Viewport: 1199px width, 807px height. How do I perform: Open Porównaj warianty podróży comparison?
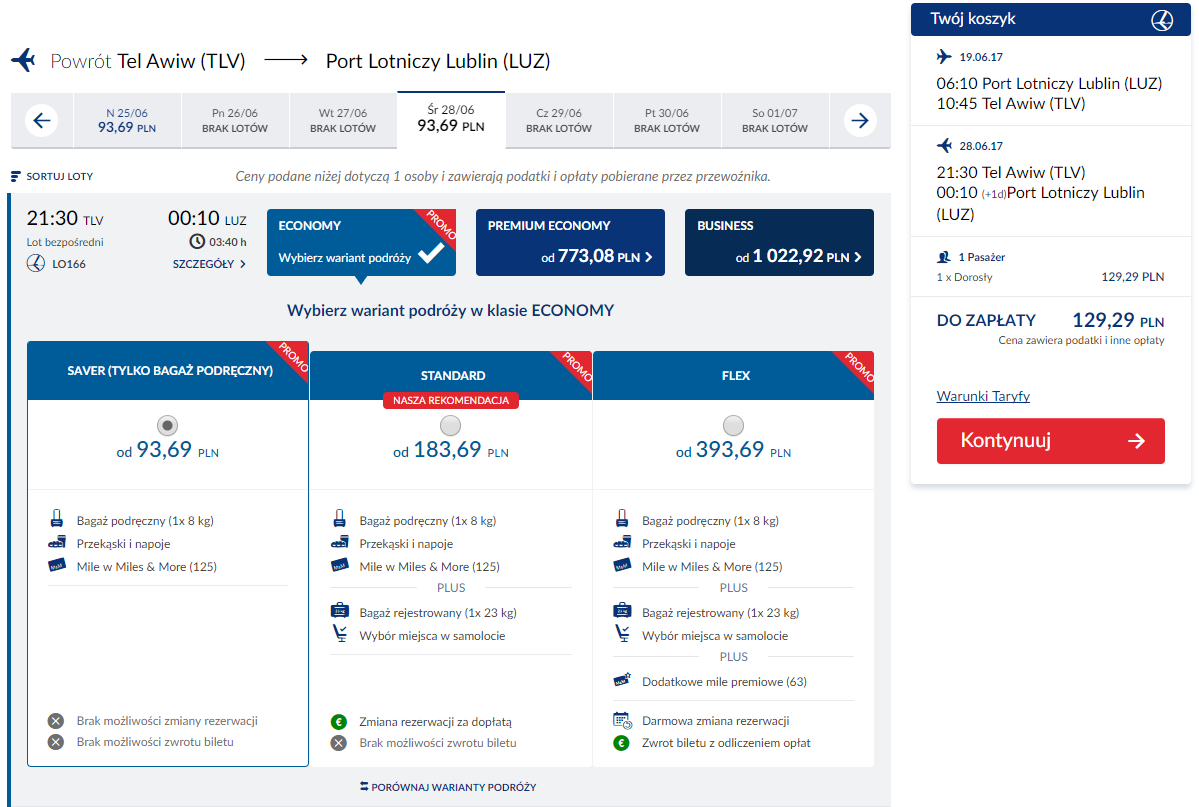pos(448,786)
